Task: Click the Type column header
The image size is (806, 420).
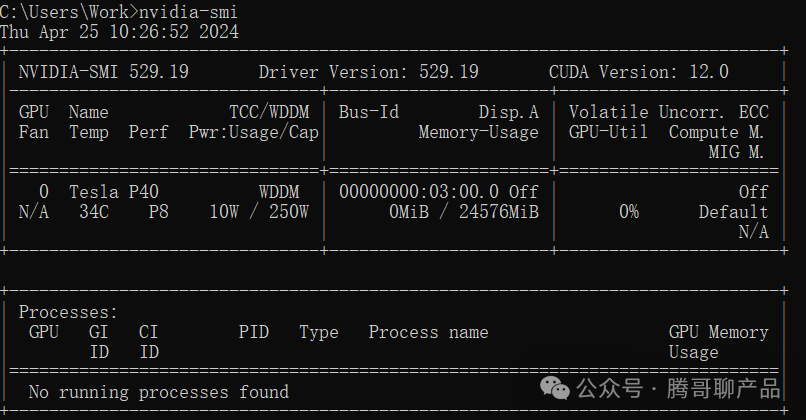Action: (319, 333)
